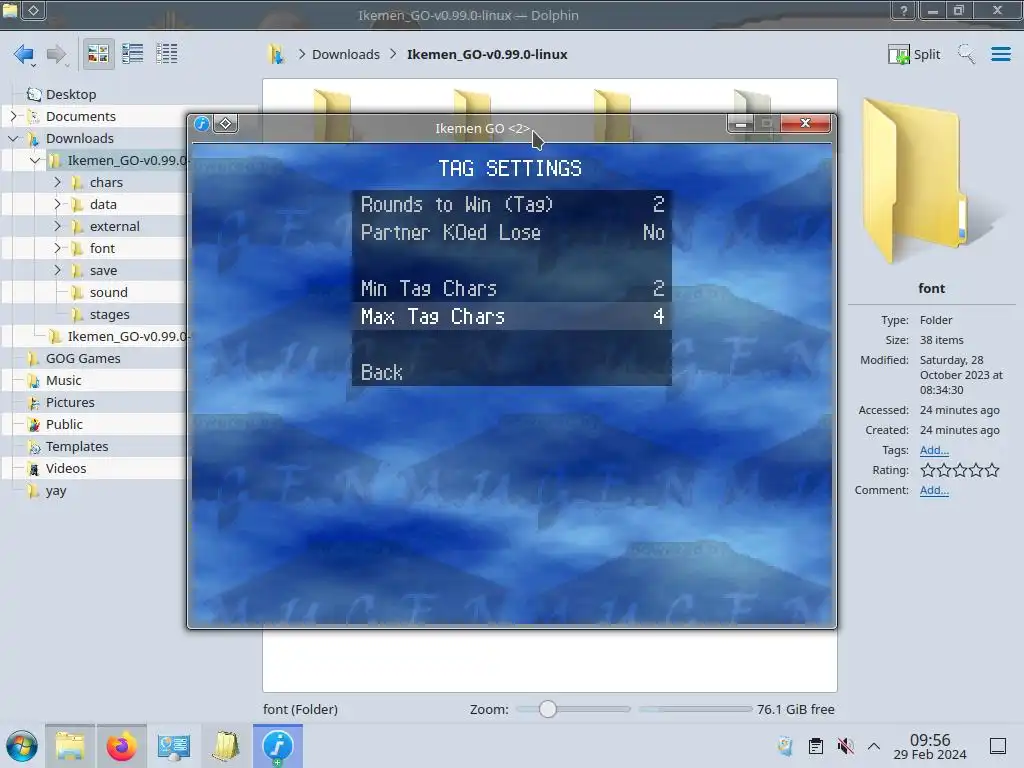Screen dimensions: 1024x768
Task: Open the Dolphin hamburger menu
Action: click(1000, 54)
